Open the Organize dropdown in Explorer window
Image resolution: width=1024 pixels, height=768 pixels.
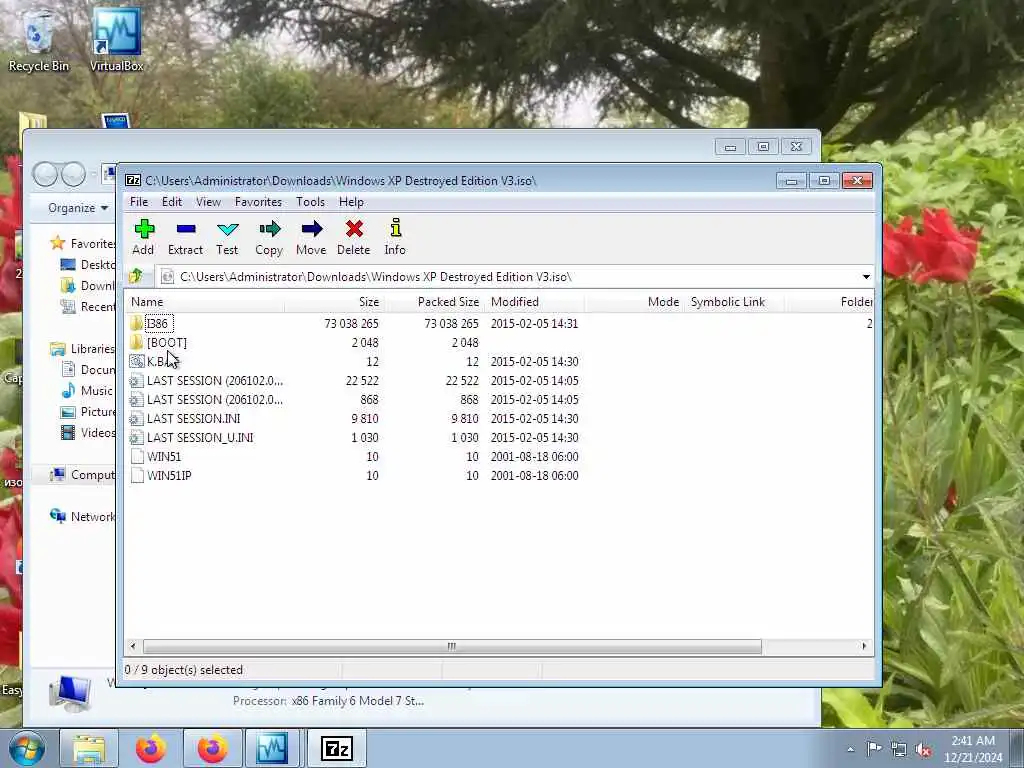tap(78, 208)
